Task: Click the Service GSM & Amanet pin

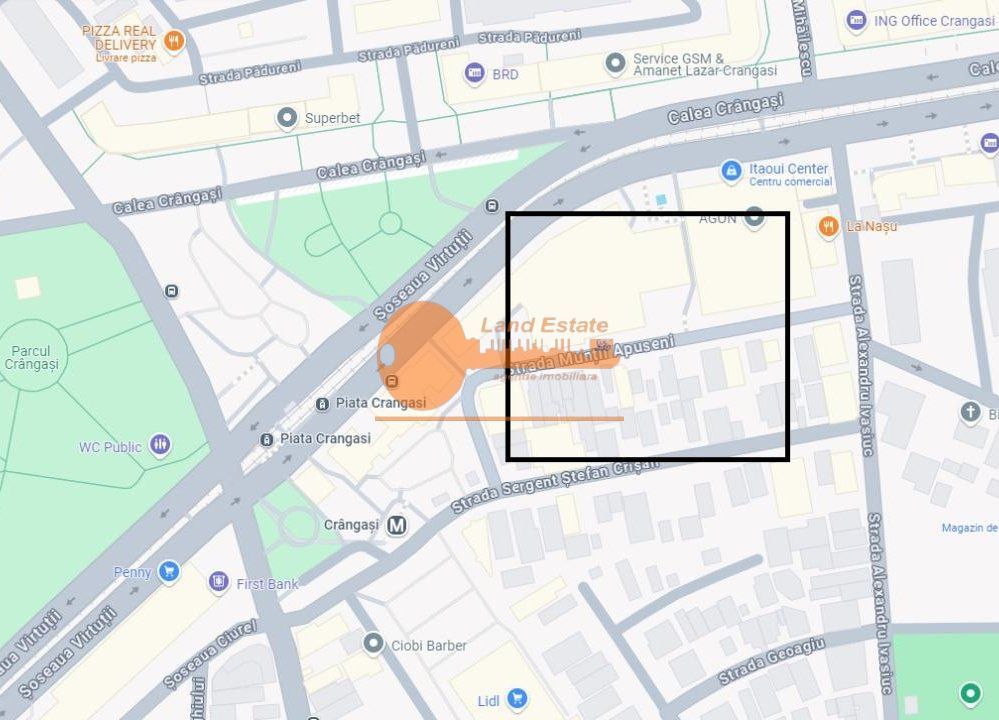Action: tap(615, 63)
